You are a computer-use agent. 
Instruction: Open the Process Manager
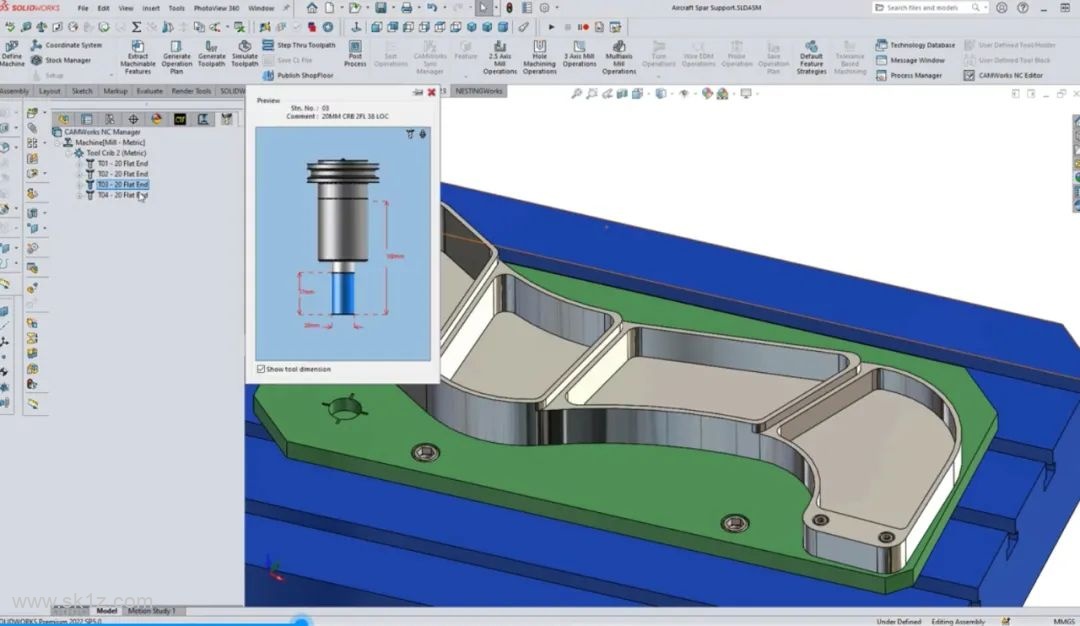[x=908, y=75]
